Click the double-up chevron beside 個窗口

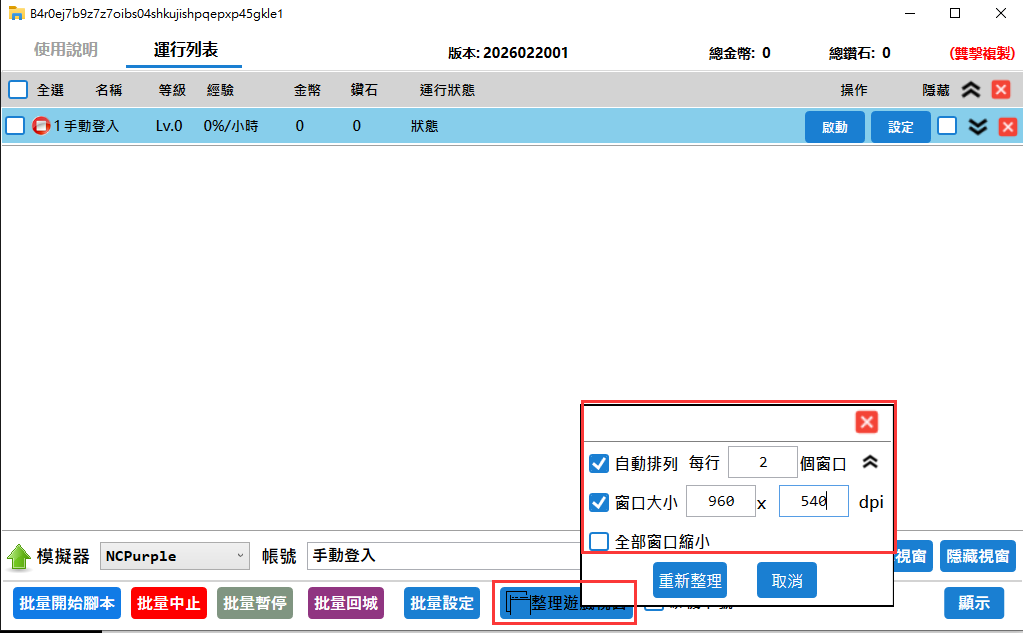pyautogui.click(x=870, y=463)
